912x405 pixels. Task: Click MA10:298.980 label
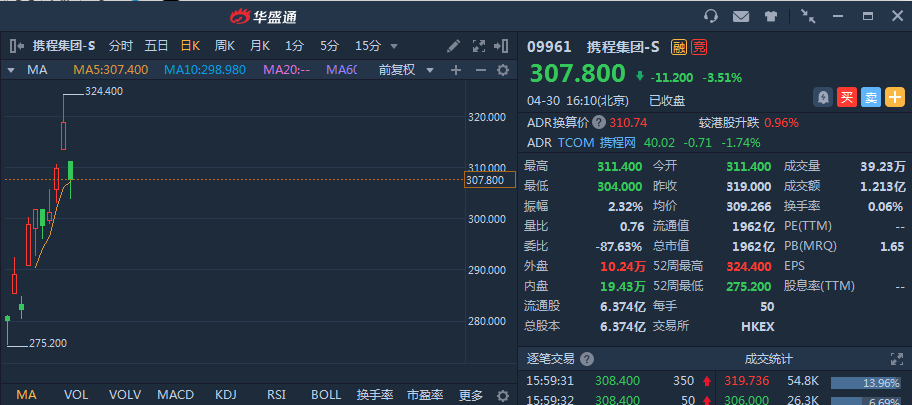point(205,70)
